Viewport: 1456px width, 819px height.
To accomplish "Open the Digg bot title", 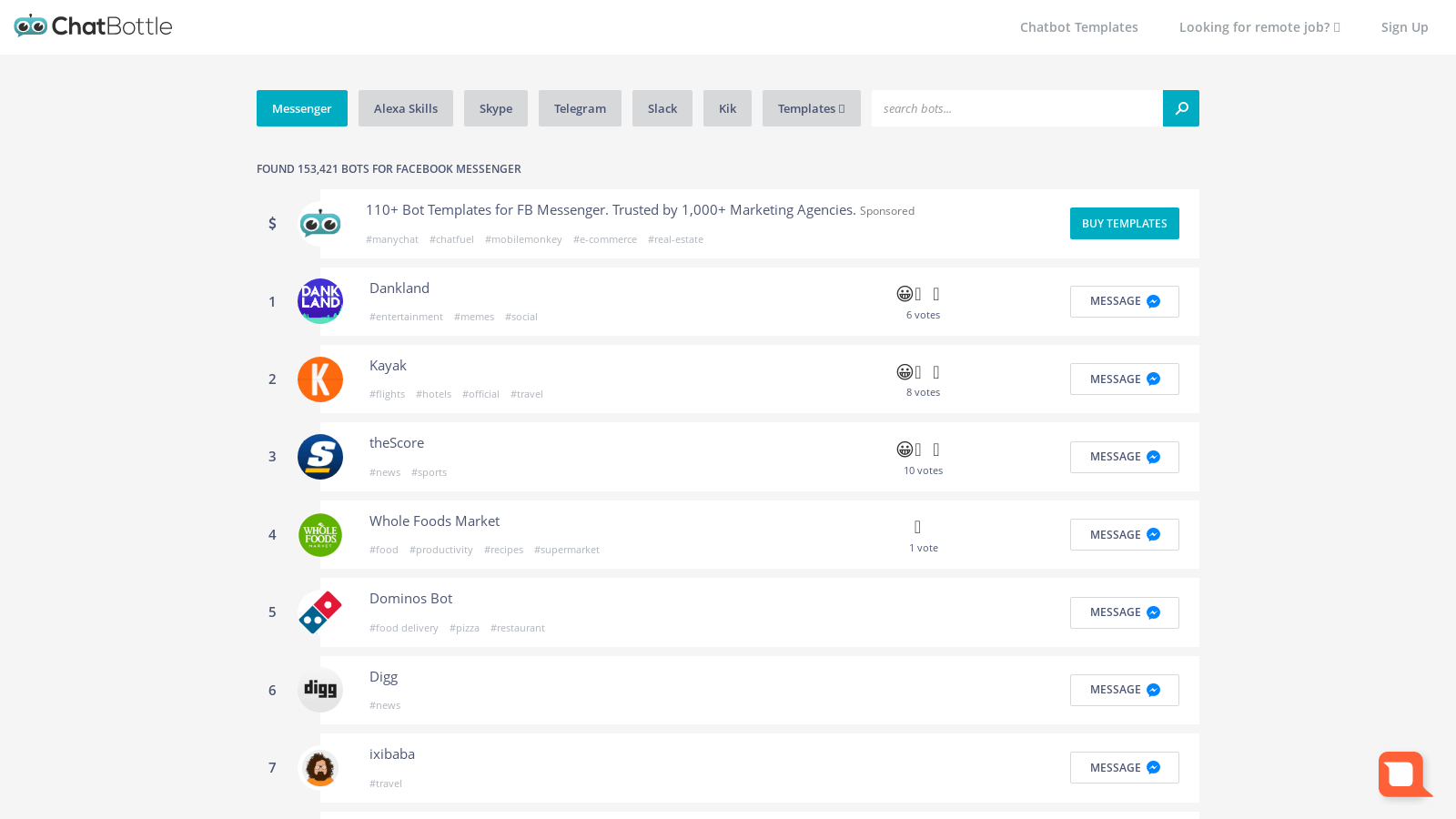I will pos(383,677).
